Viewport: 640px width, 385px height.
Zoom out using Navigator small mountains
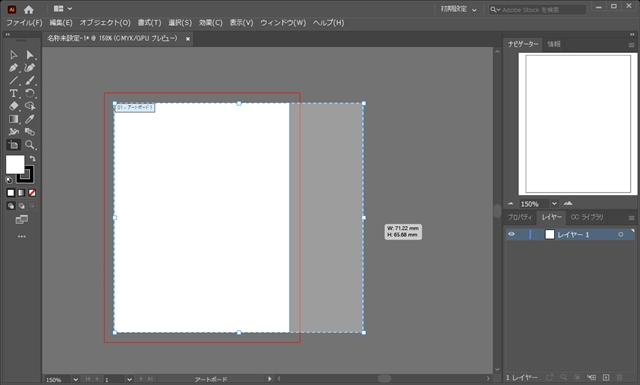(511, 203)
